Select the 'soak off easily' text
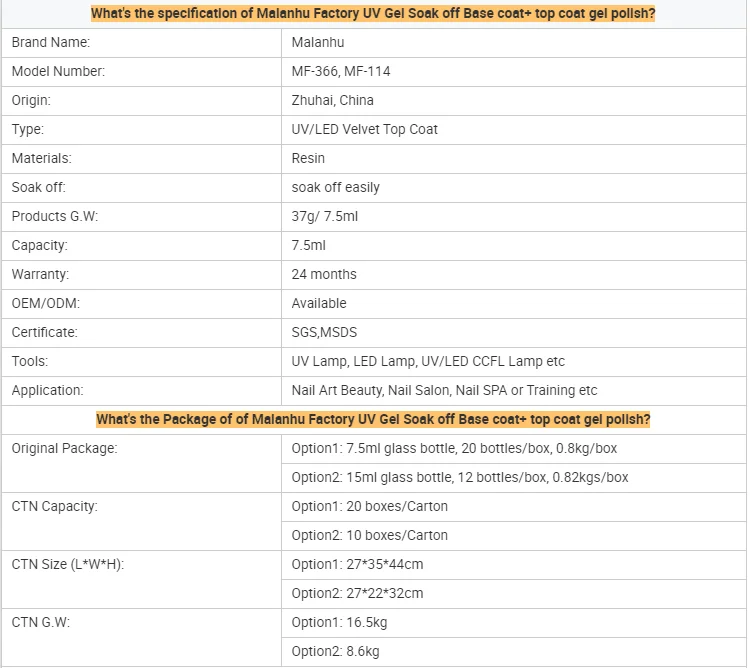Screen dimensions: 750x668 pos(336,188)
